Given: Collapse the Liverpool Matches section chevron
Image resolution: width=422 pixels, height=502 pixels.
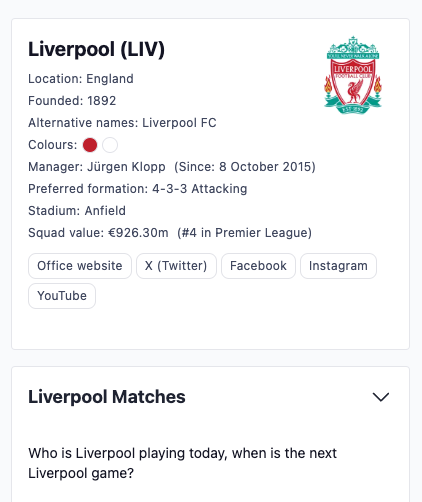Looking at the screenshot, I should pyautogui.click(x=381, y=397).
